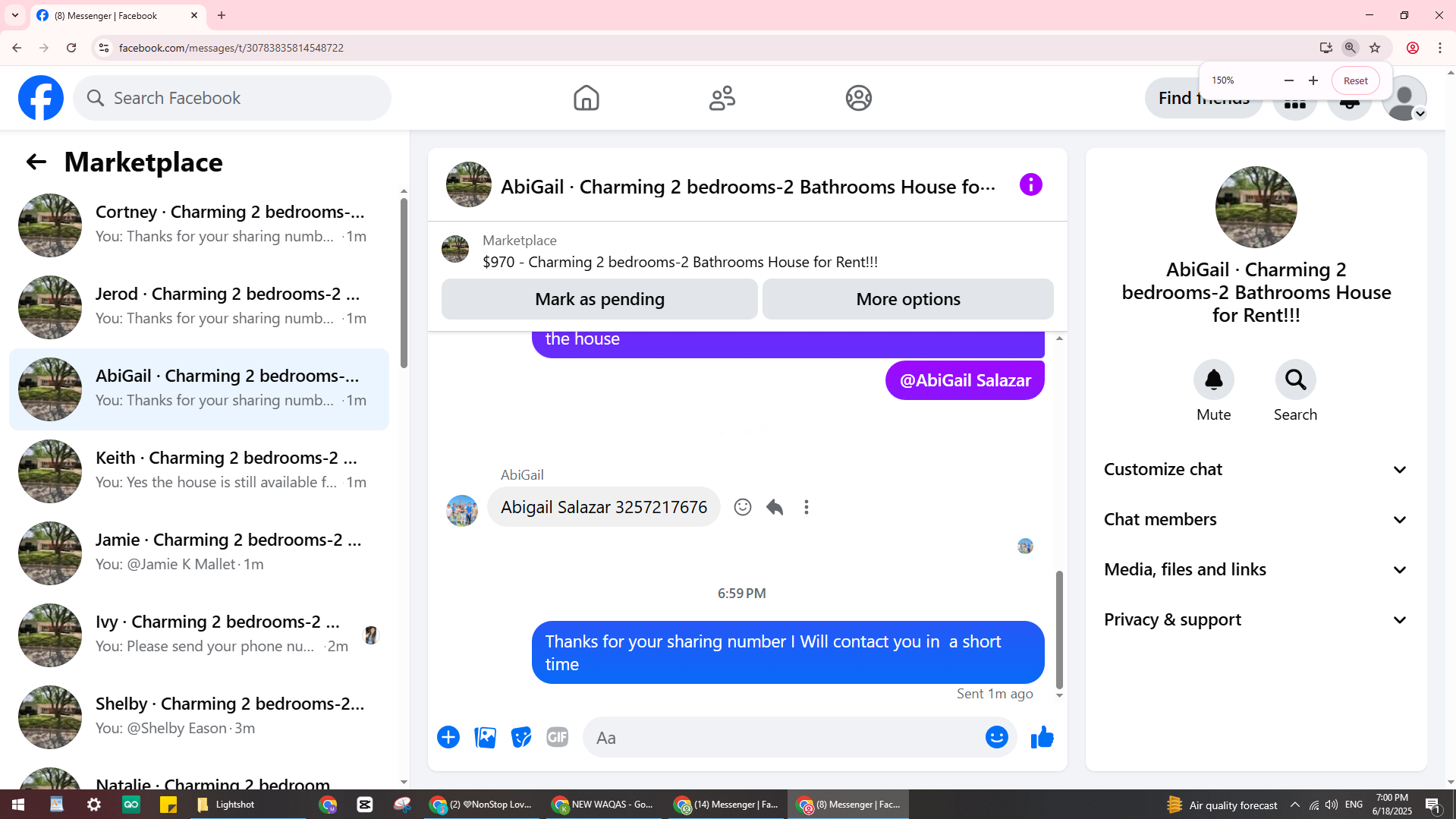The width and height of the screenshot is (1456, 819).
Task: Mute this conversation with the bell icon
Action: point(1214,380)
